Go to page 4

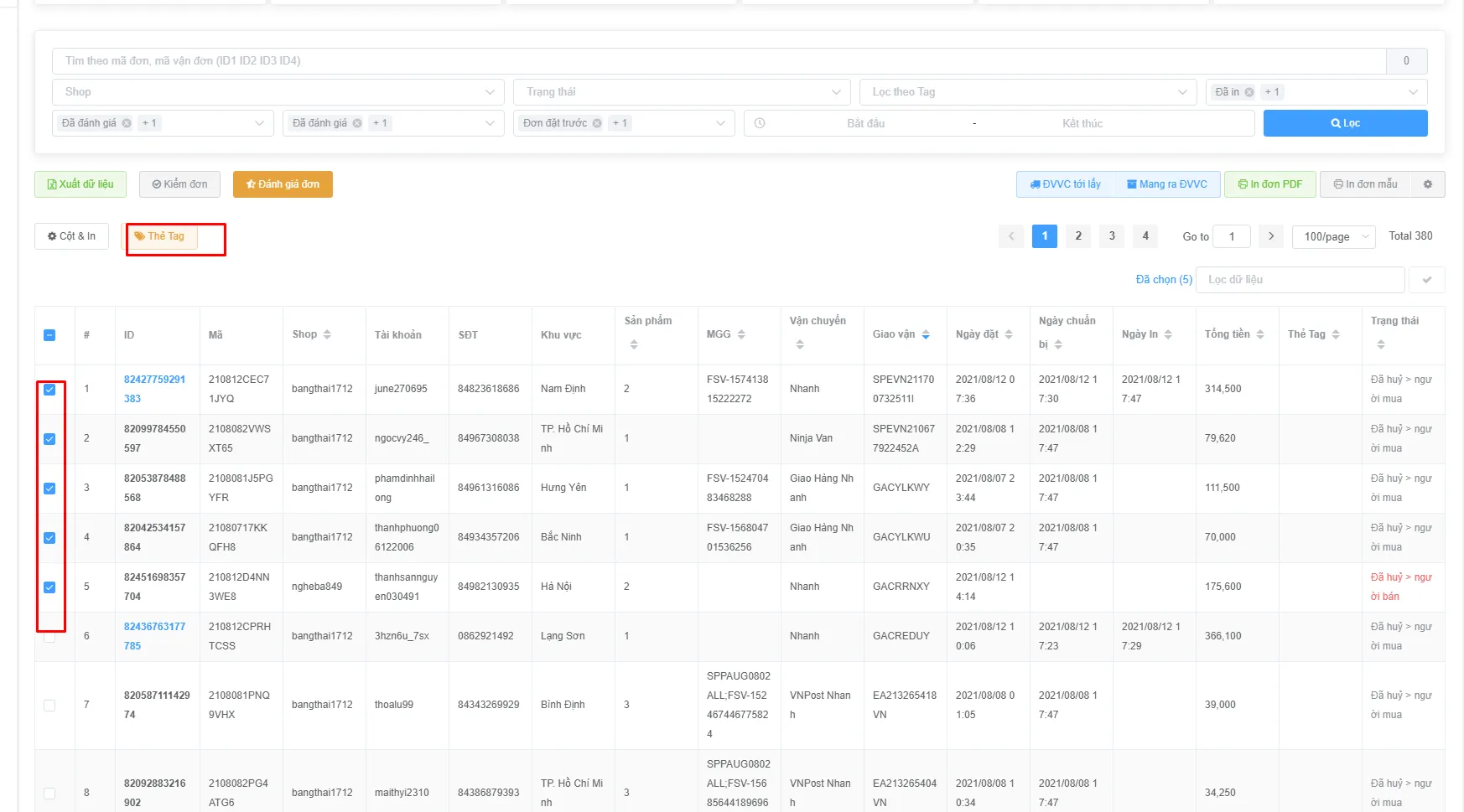pos(1145,236)
